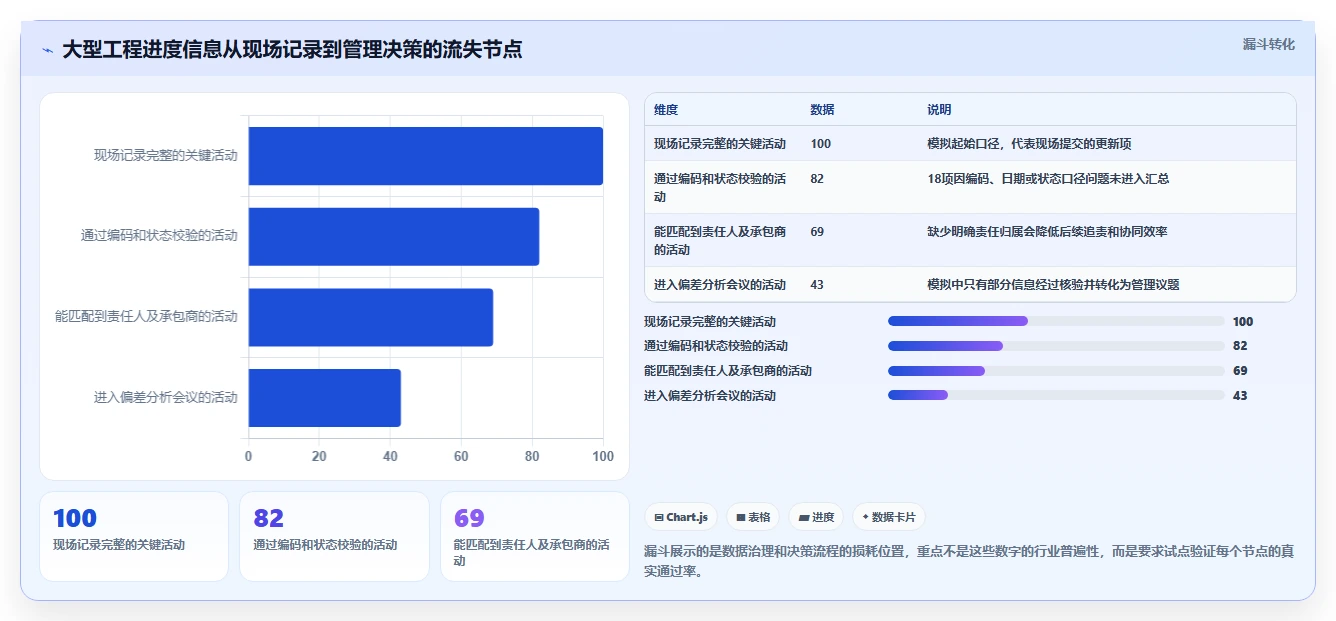Click the table data value 100
The image size is (1336, 621).
point(821,144)
